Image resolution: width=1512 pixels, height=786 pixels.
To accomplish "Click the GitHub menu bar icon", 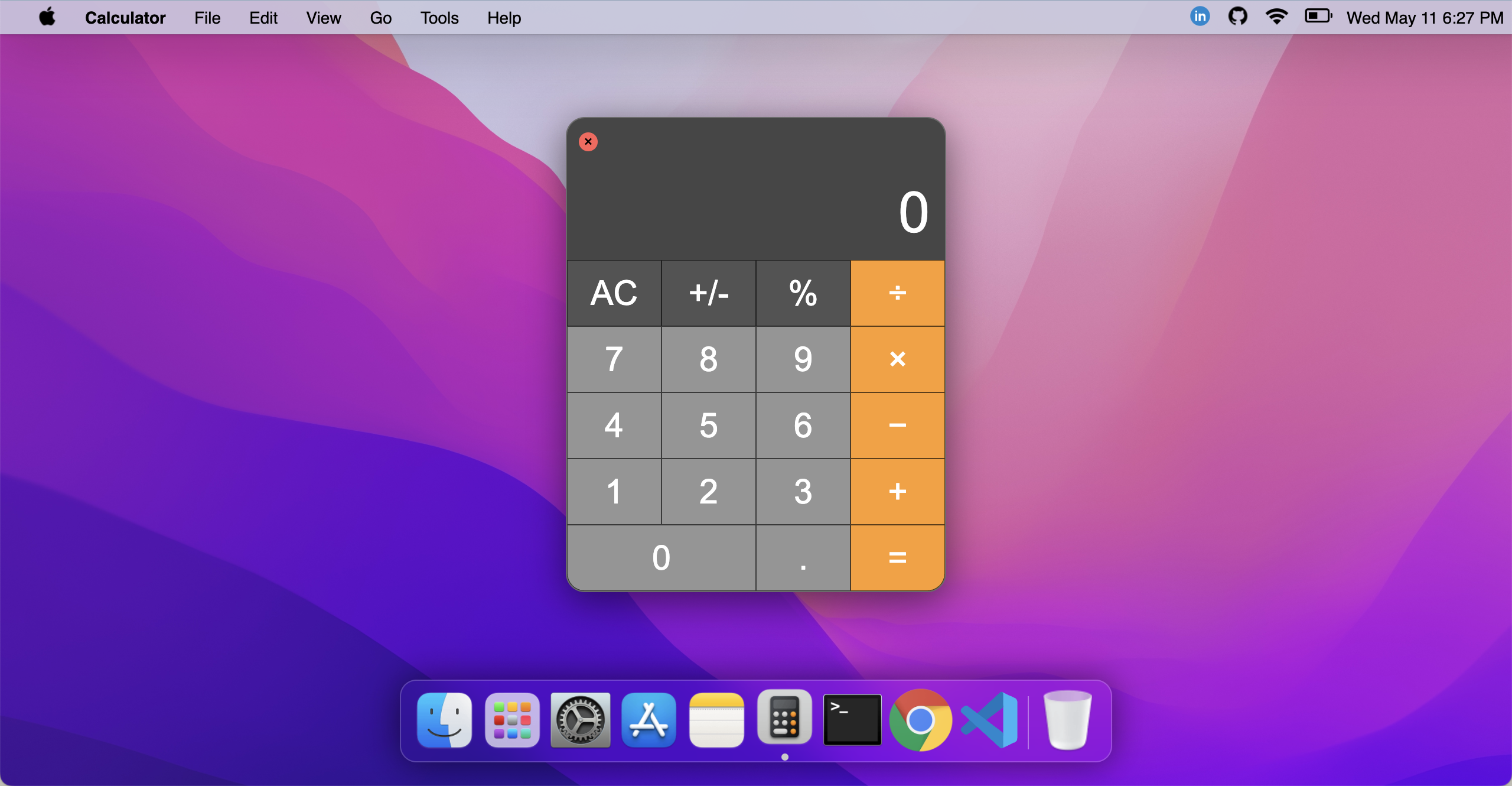I will point(1238,17).
